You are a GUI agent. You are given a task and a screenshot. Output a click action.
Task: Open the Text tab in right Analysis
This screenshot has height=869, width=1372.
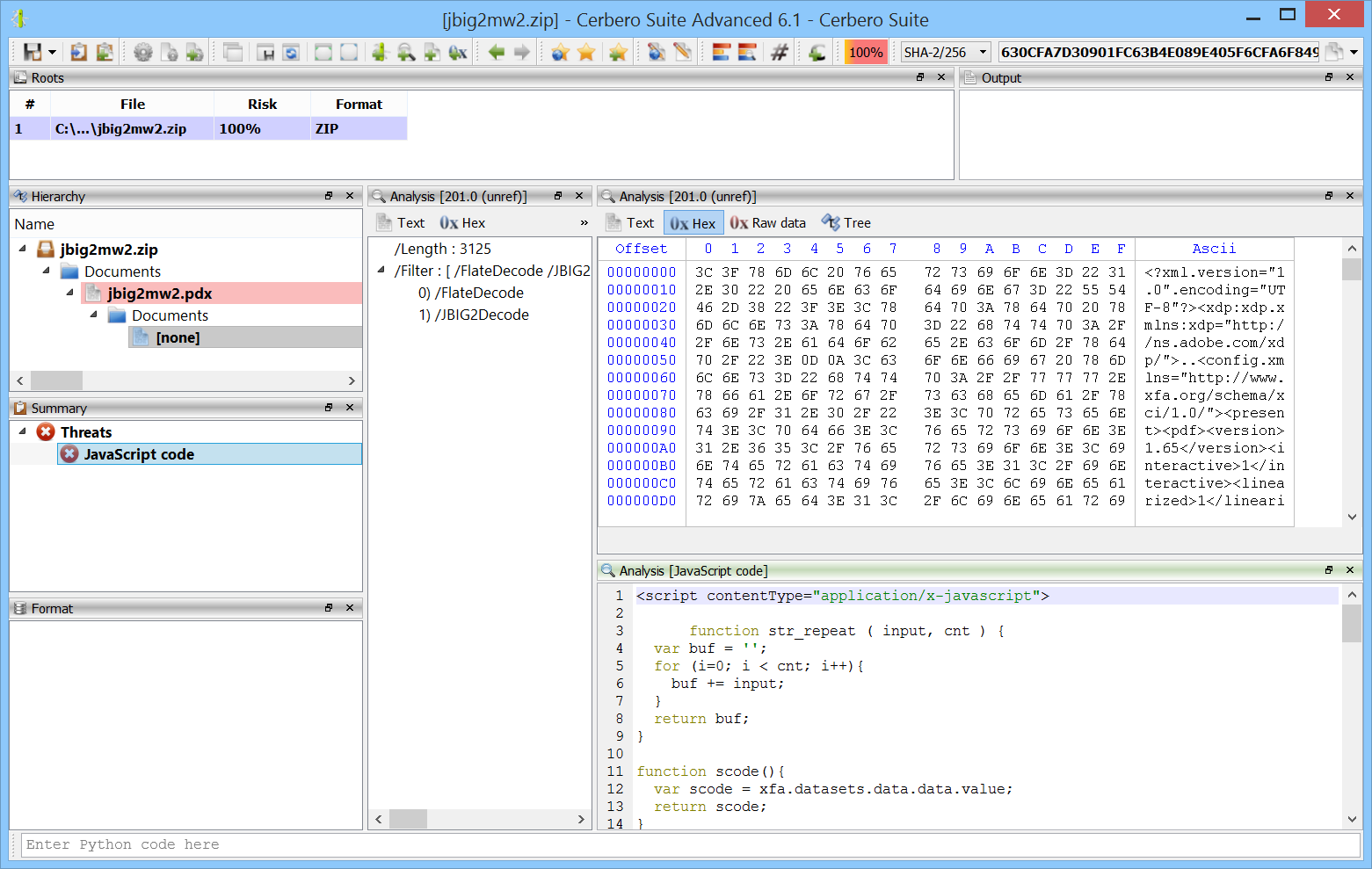point(630,223)
